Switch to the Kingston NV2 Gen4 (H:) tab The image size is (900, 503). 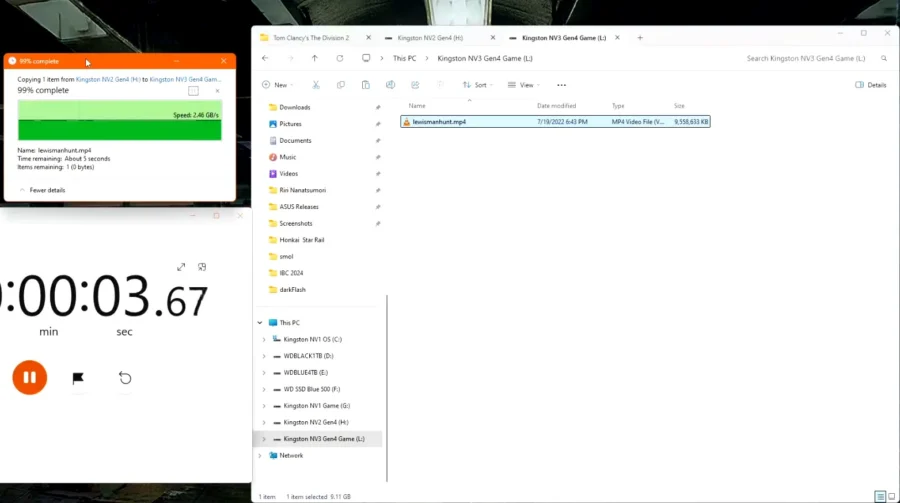(429, 38)
